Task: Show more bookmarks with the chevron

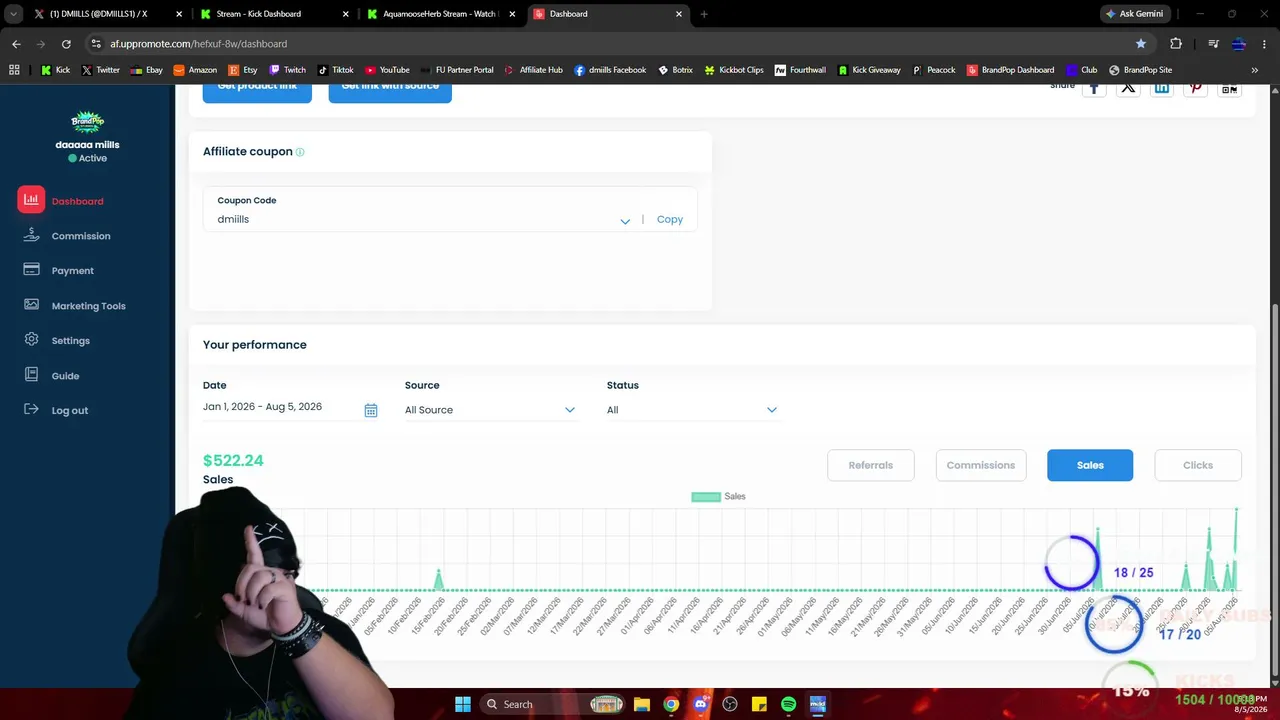Action: pos(1255,70)
